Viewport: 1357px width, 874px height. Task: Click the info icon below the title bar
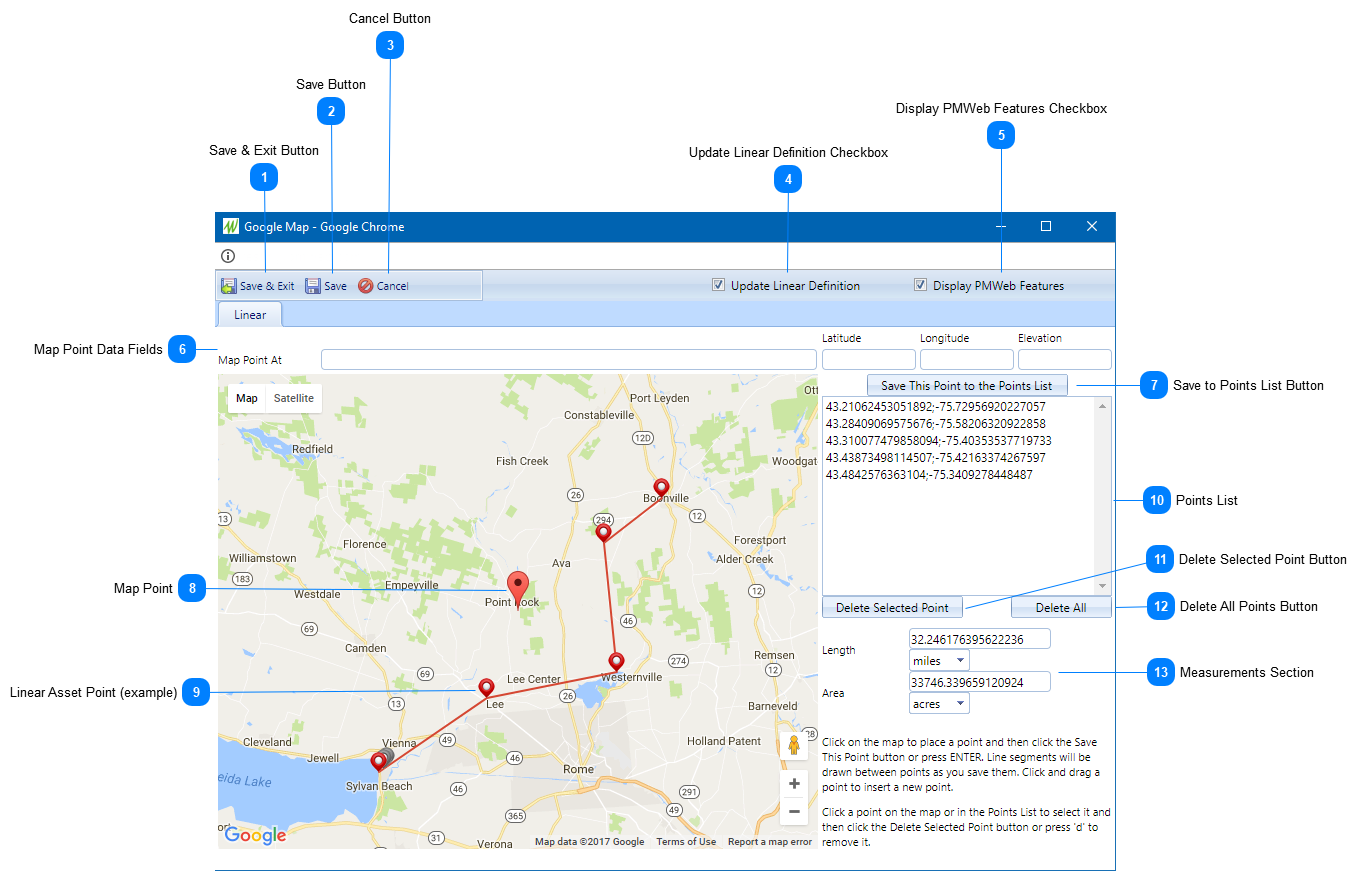228,256
